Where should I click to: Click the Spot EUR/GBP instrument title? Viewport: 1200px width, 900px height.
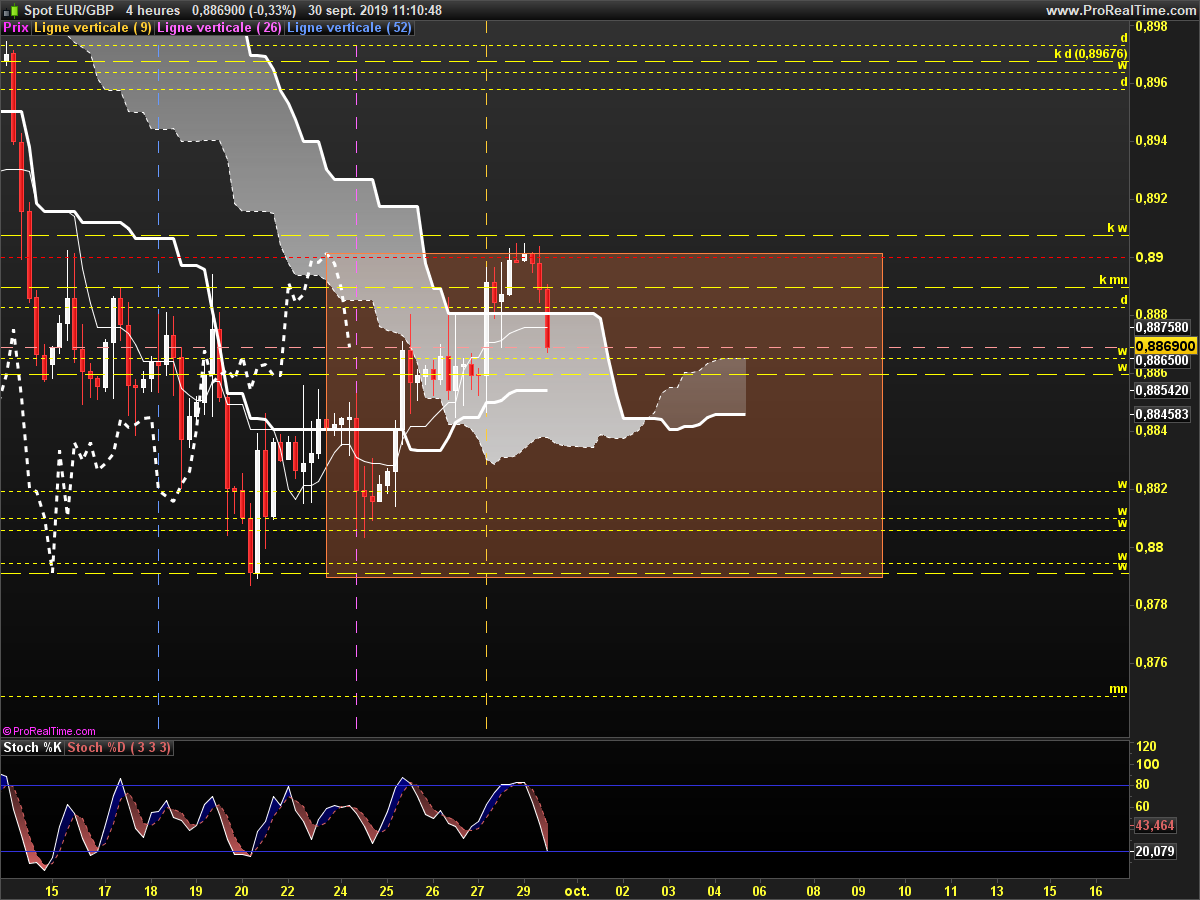[x=69, y=10]
